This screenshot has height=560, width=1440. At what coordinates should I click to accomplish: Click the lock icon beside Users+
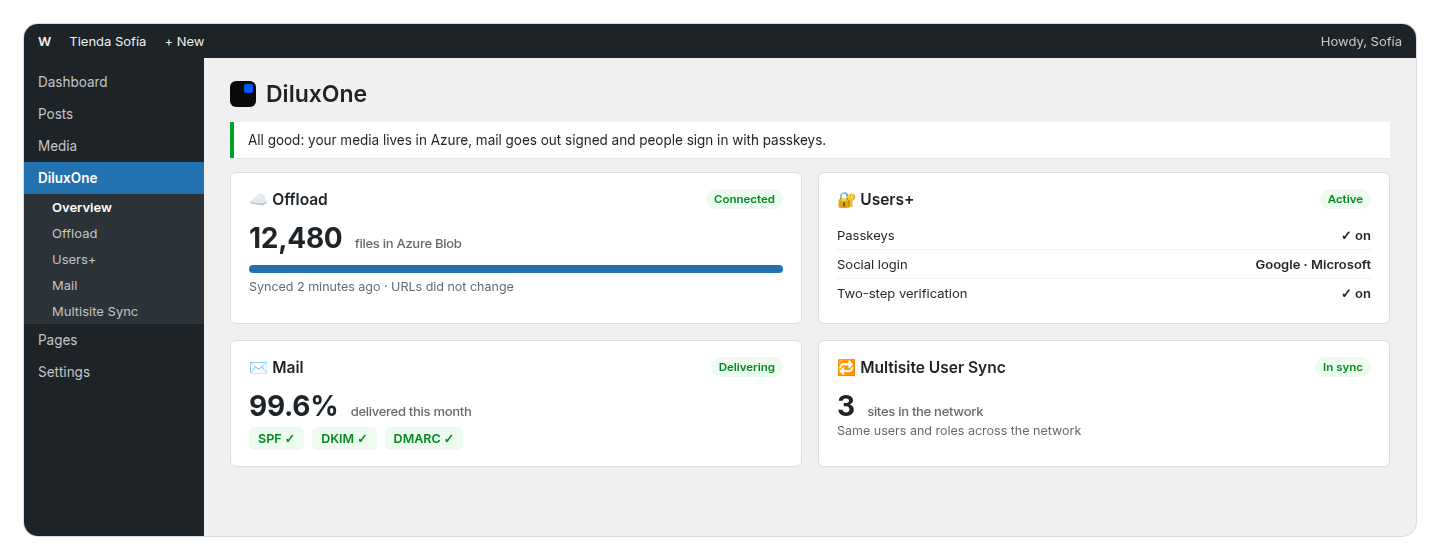pyautogui.click(x=846, y=199)
